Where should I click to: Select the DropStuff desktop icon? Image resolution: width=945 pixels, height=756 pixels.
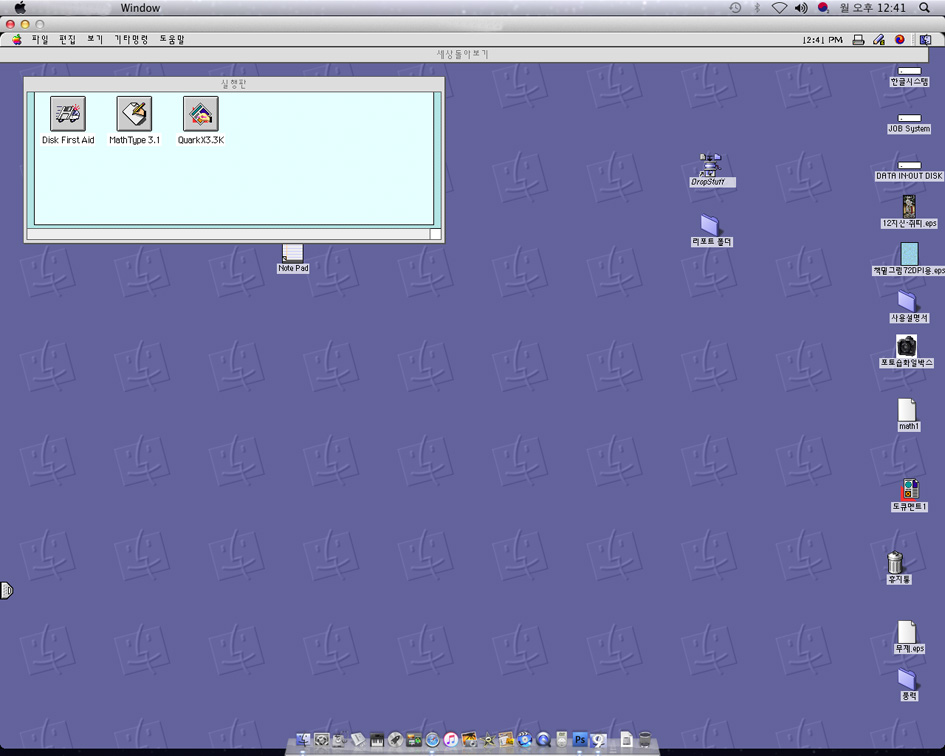click(710, 166)
